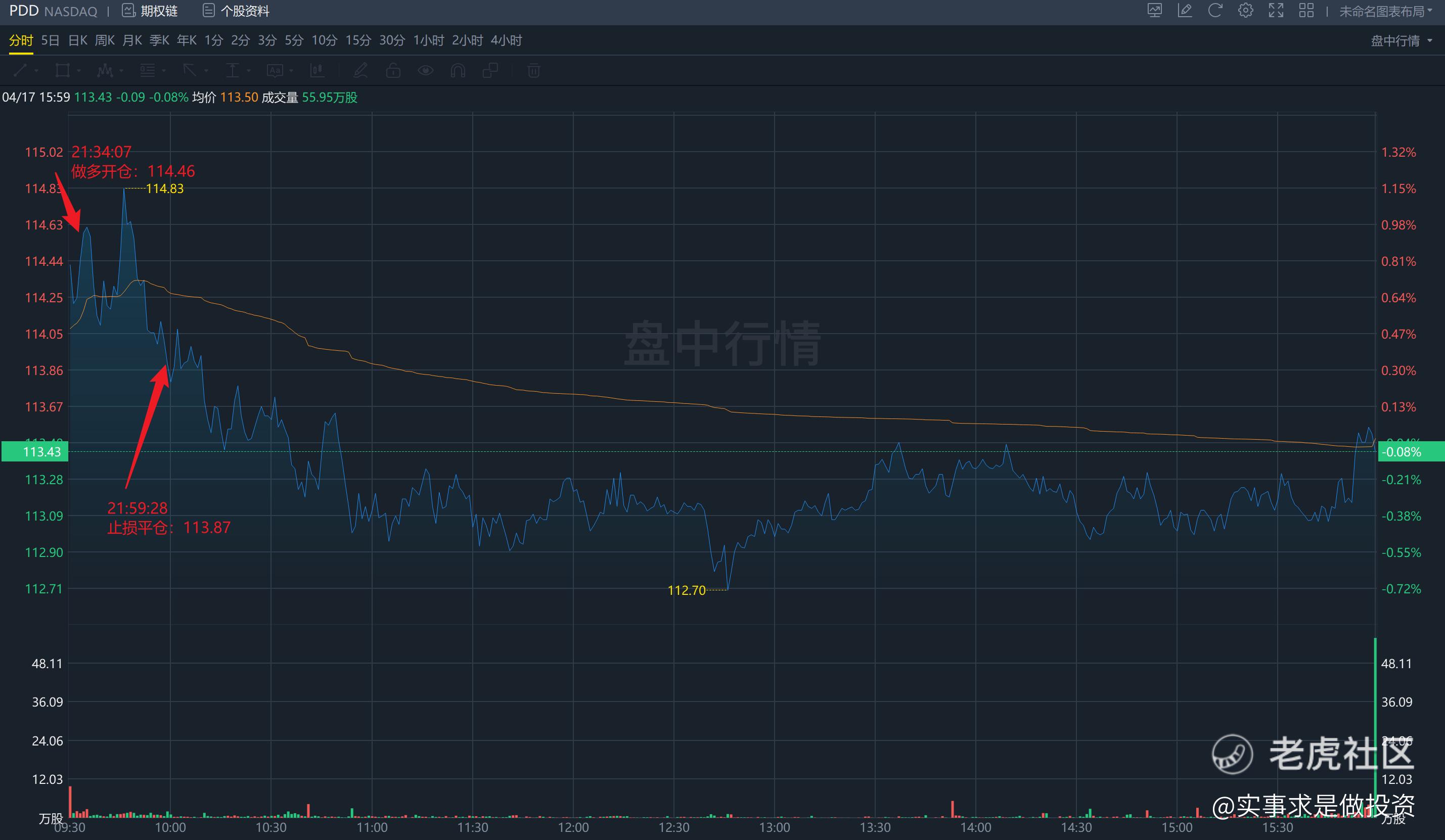Switch to the 月K monthly candle tab
Viewport: 1445px width, 840px height.
click(x=132, y=41)
